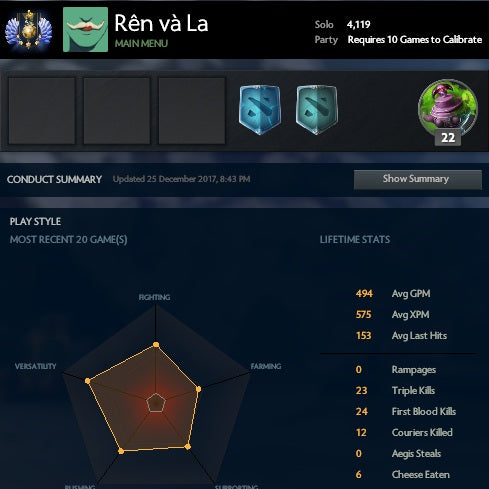Click the MAIN MENU status link
This screenshot has height=489, width=489.
click(x=141, y=44)
